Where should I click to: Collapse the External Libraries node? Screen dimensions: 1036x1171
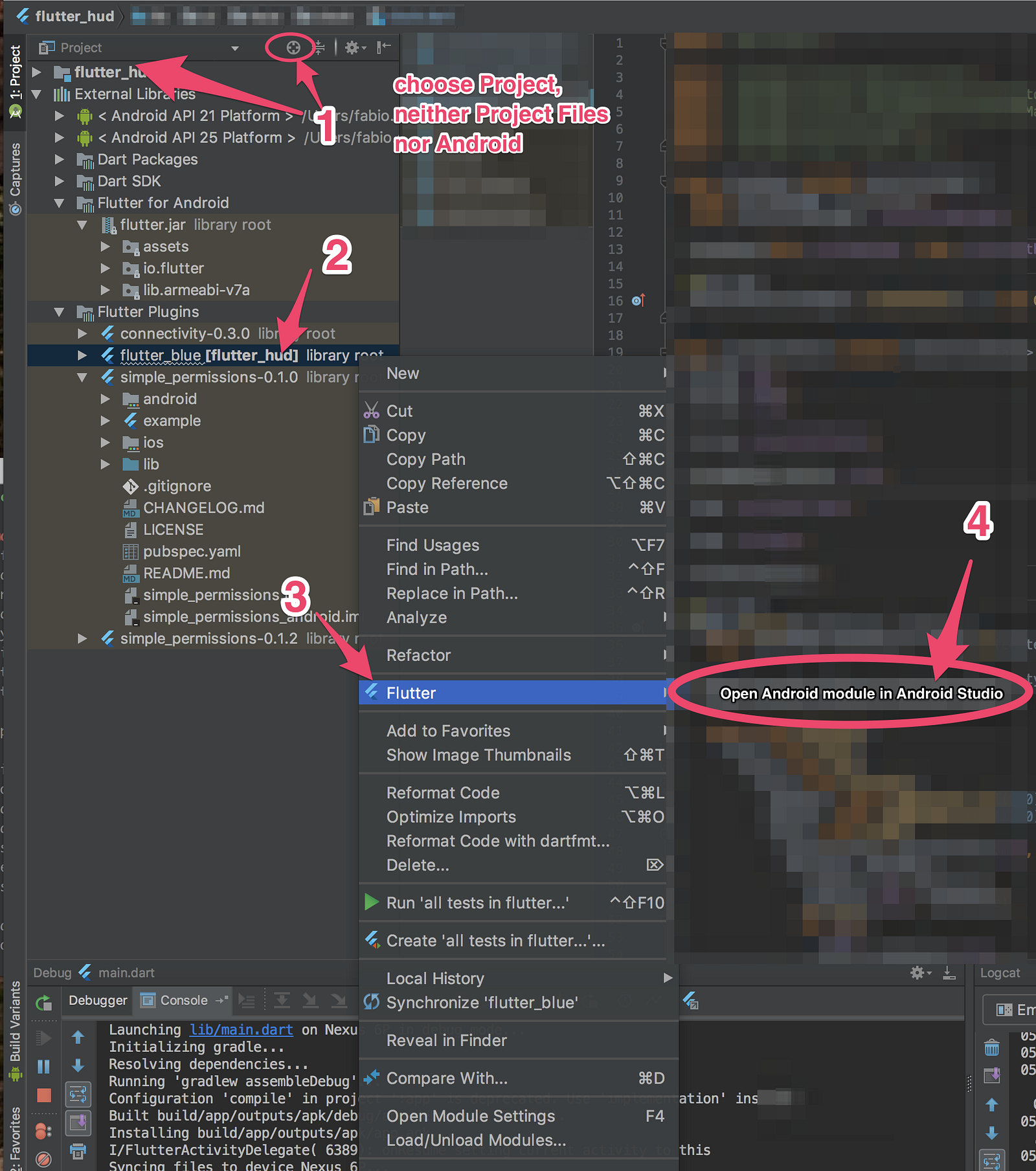pyautogui.click(x=37, y=95)
